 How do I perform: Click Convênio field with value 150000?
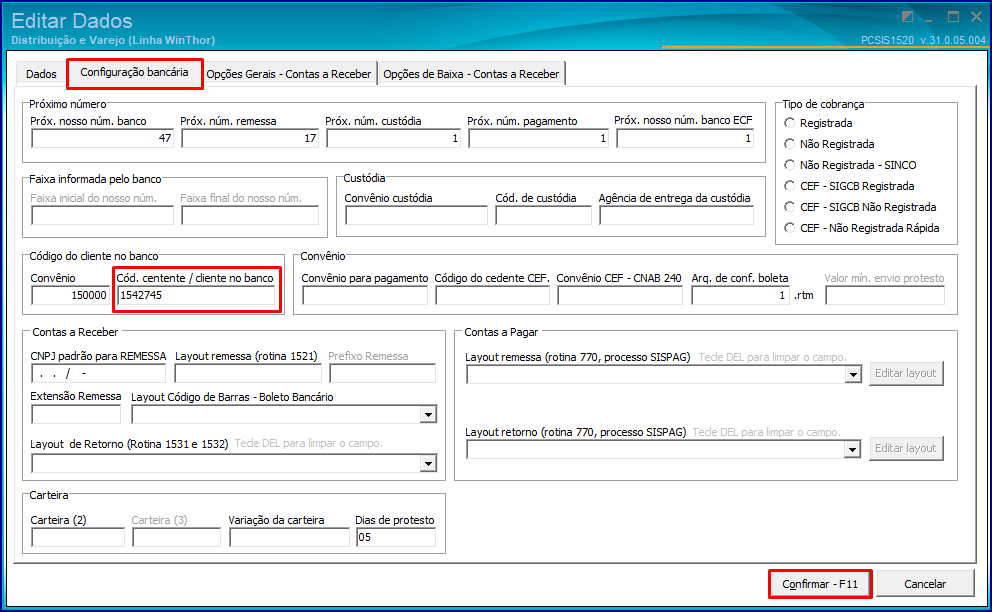click(70, 295)
